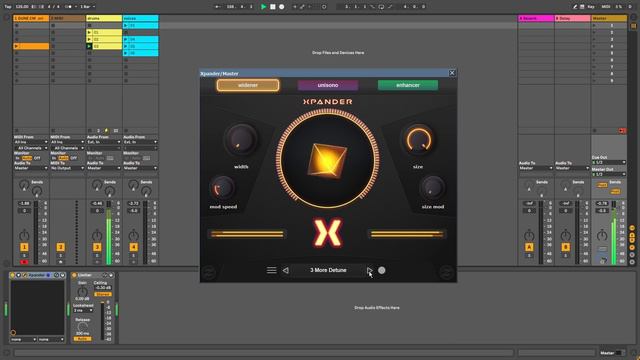Open the Xpander preset list hamburger menu

(271, 270)
